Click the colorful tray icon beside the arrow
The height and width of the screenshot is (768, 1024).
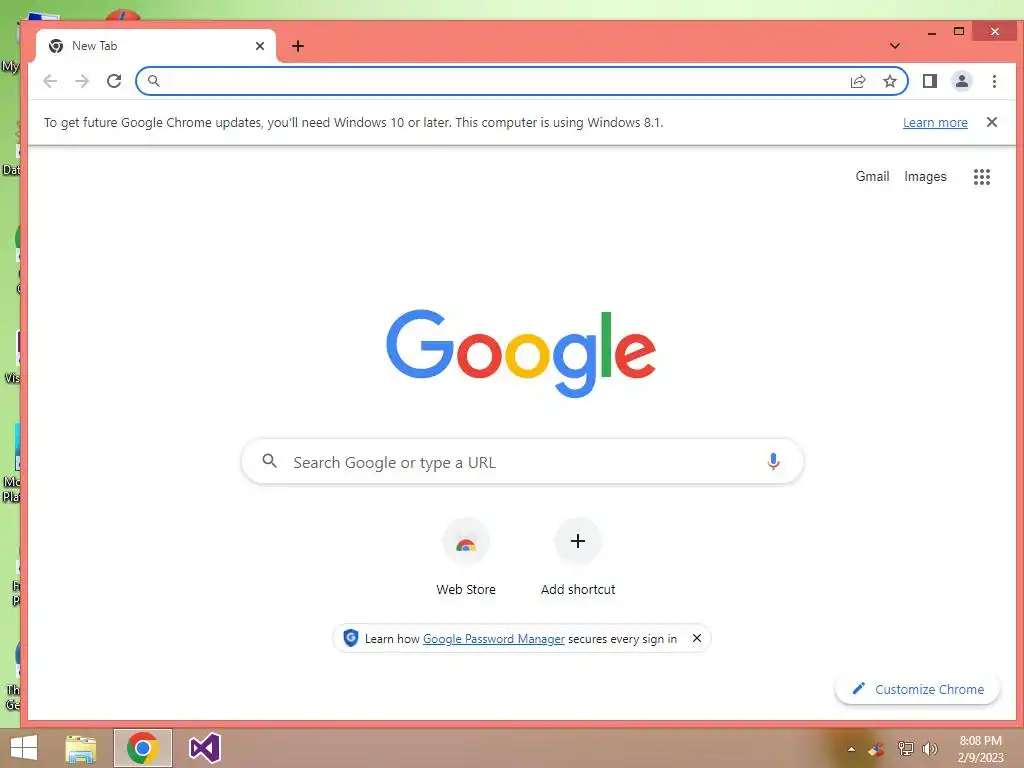pos(876,749)
